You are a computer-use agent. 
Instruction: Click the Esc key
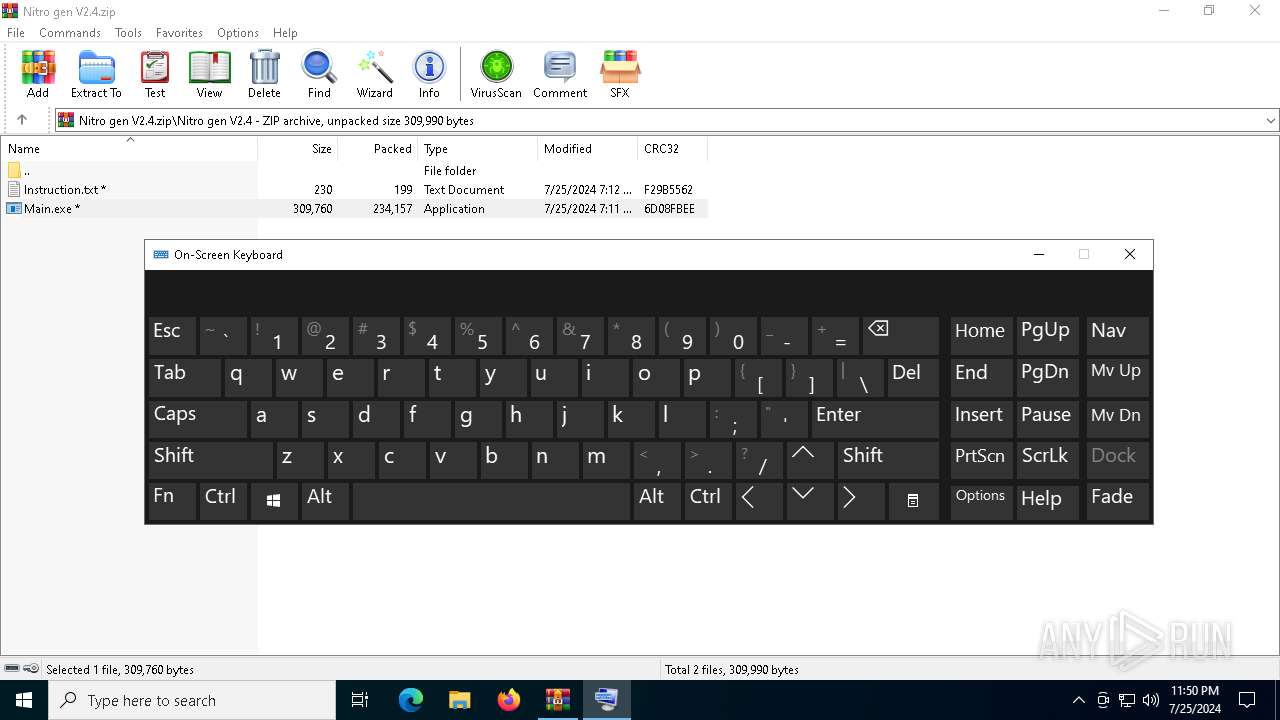172,335
